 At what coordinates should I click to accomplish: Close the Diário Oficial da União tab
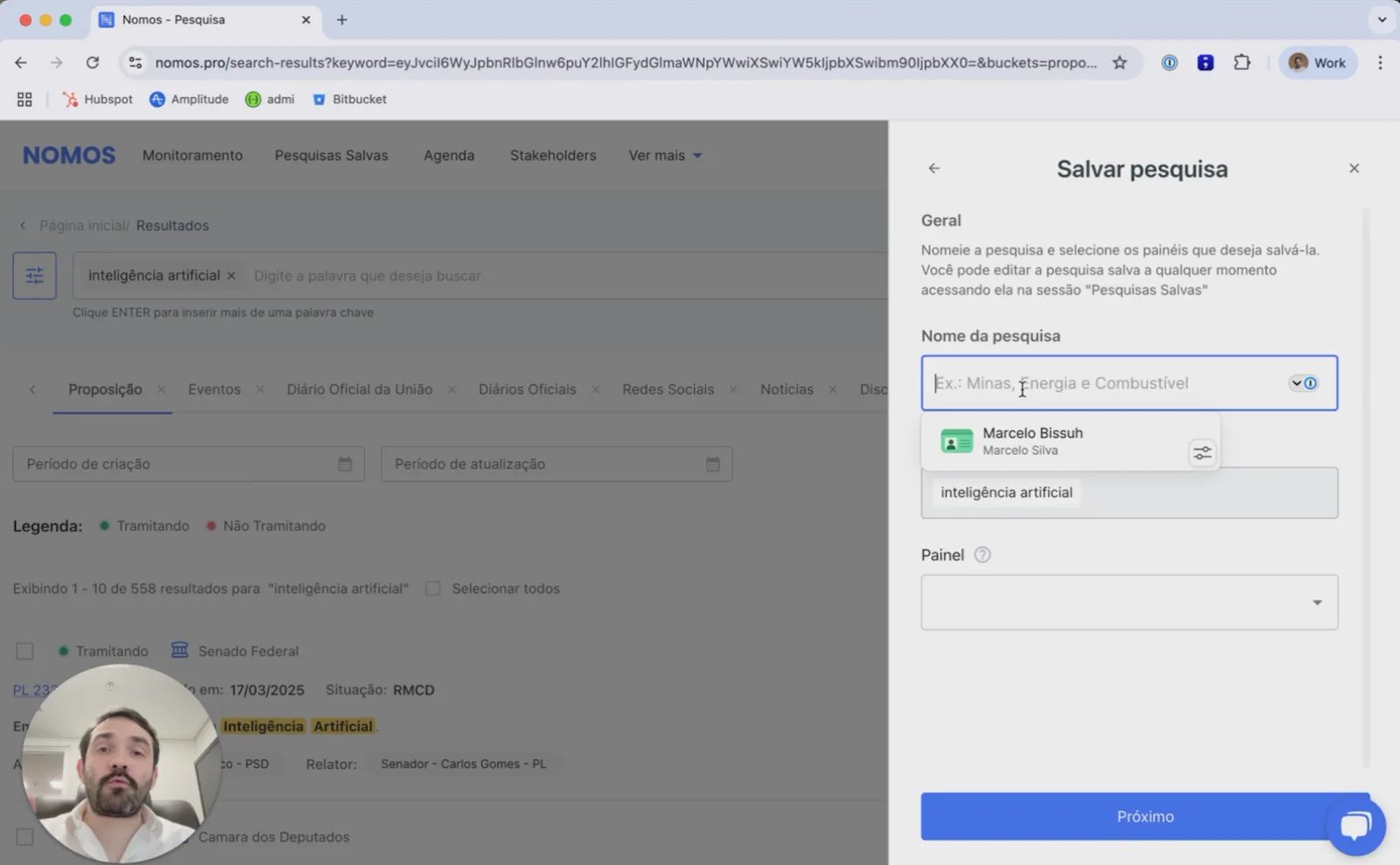click(x=451, y=389)
